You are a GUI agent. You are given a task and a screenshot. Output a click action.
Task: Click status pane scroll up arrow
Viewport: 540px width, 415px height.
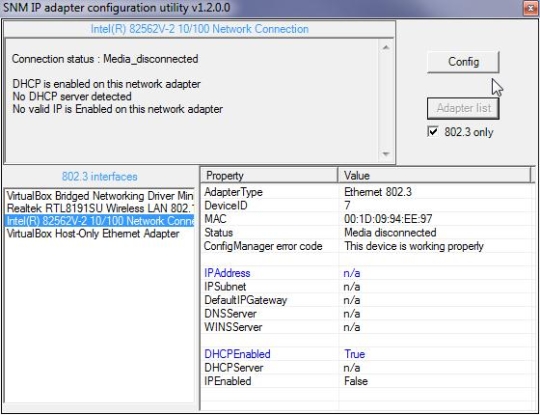(386, 48)
